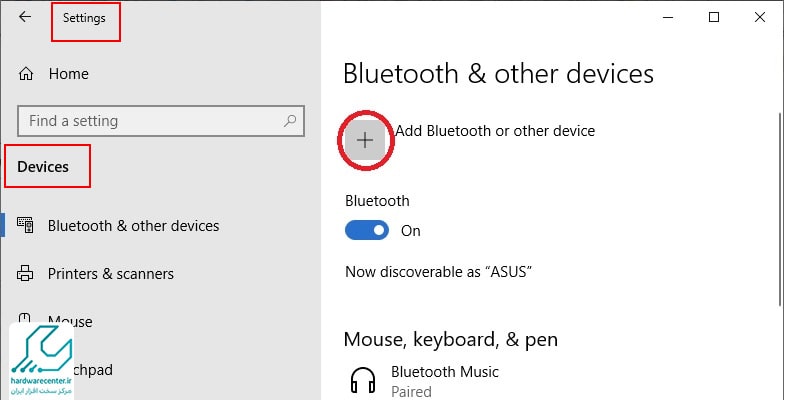Screen dimensions: 800x400
Task: Click the Home house icon
Action: 26,74
